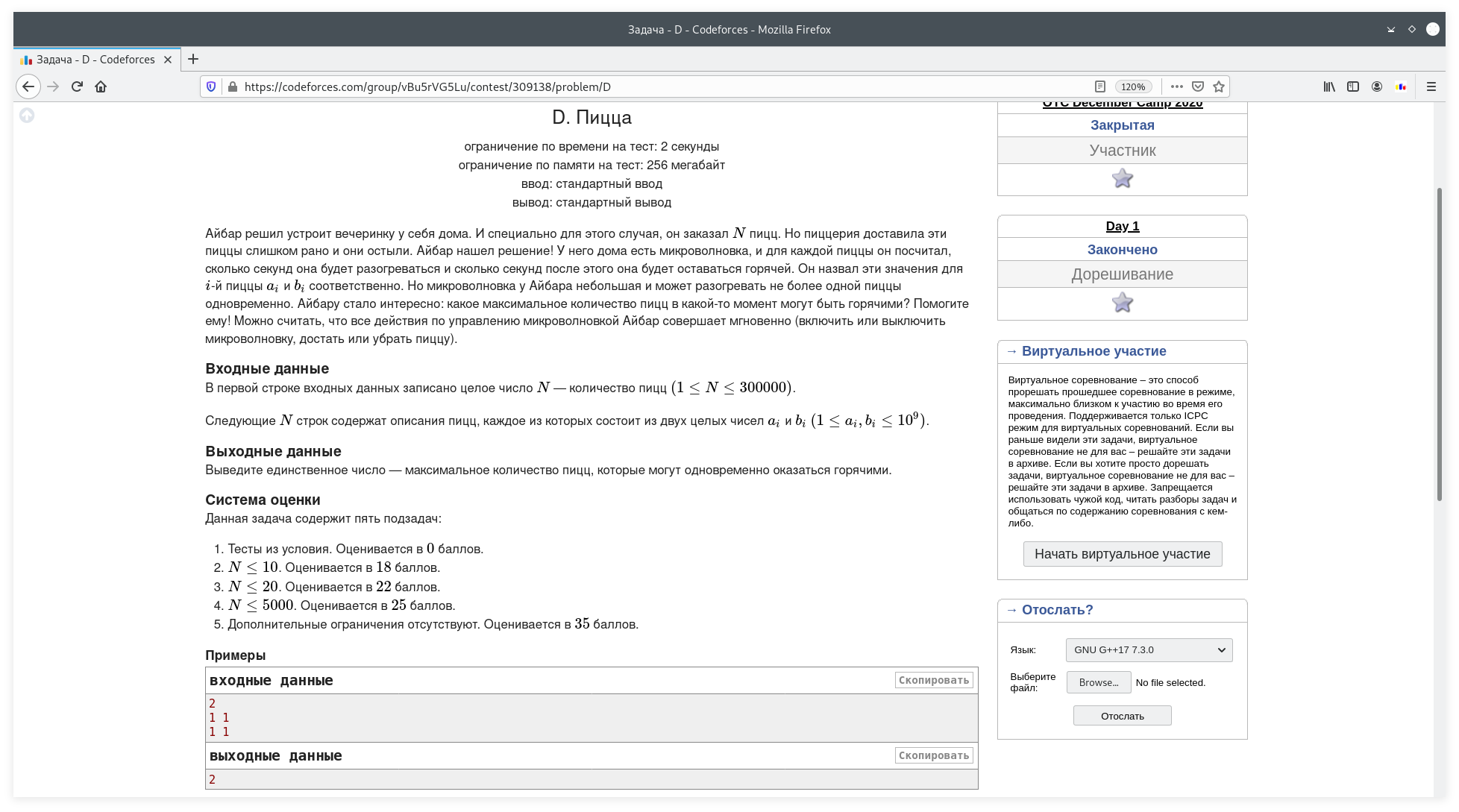Bookmark this page with star icon
The height and width of the screenshot is (812, 1459).
click(1219, 86)
